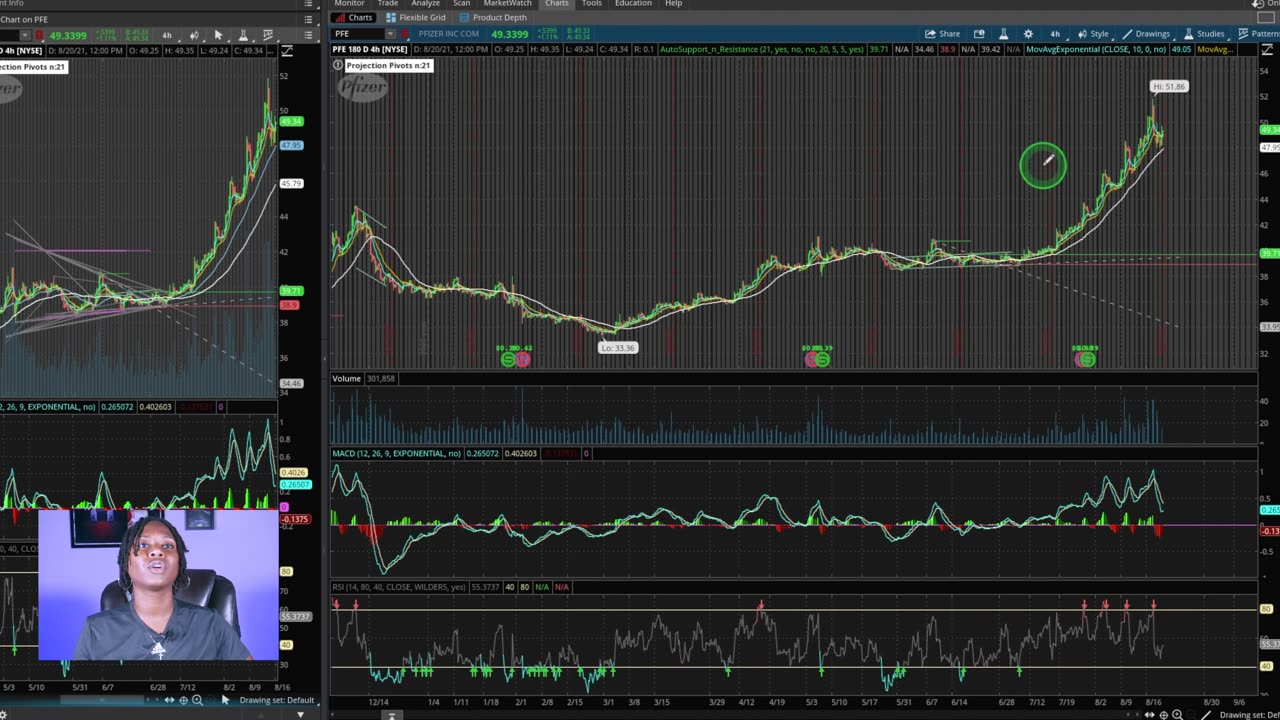Viewport: 1280px width, 720px height.
Task: Open the Drawings menu
Action: (1145, 34)
